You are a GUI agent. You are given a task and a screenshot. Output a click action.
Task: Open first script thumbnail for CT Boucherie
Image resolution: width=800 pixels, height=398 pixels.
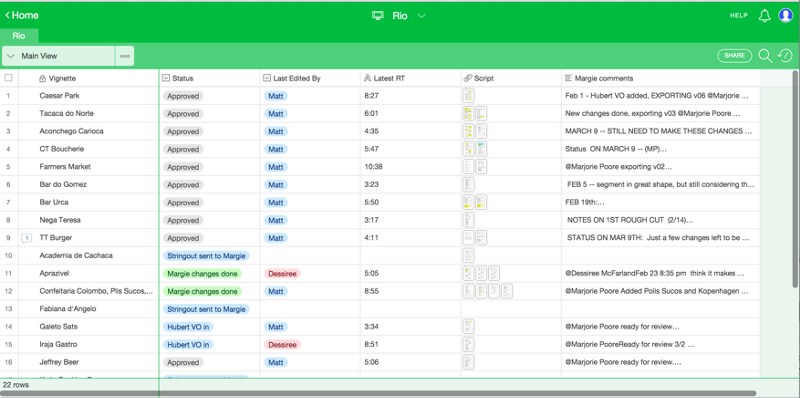(x=468, y=149)
